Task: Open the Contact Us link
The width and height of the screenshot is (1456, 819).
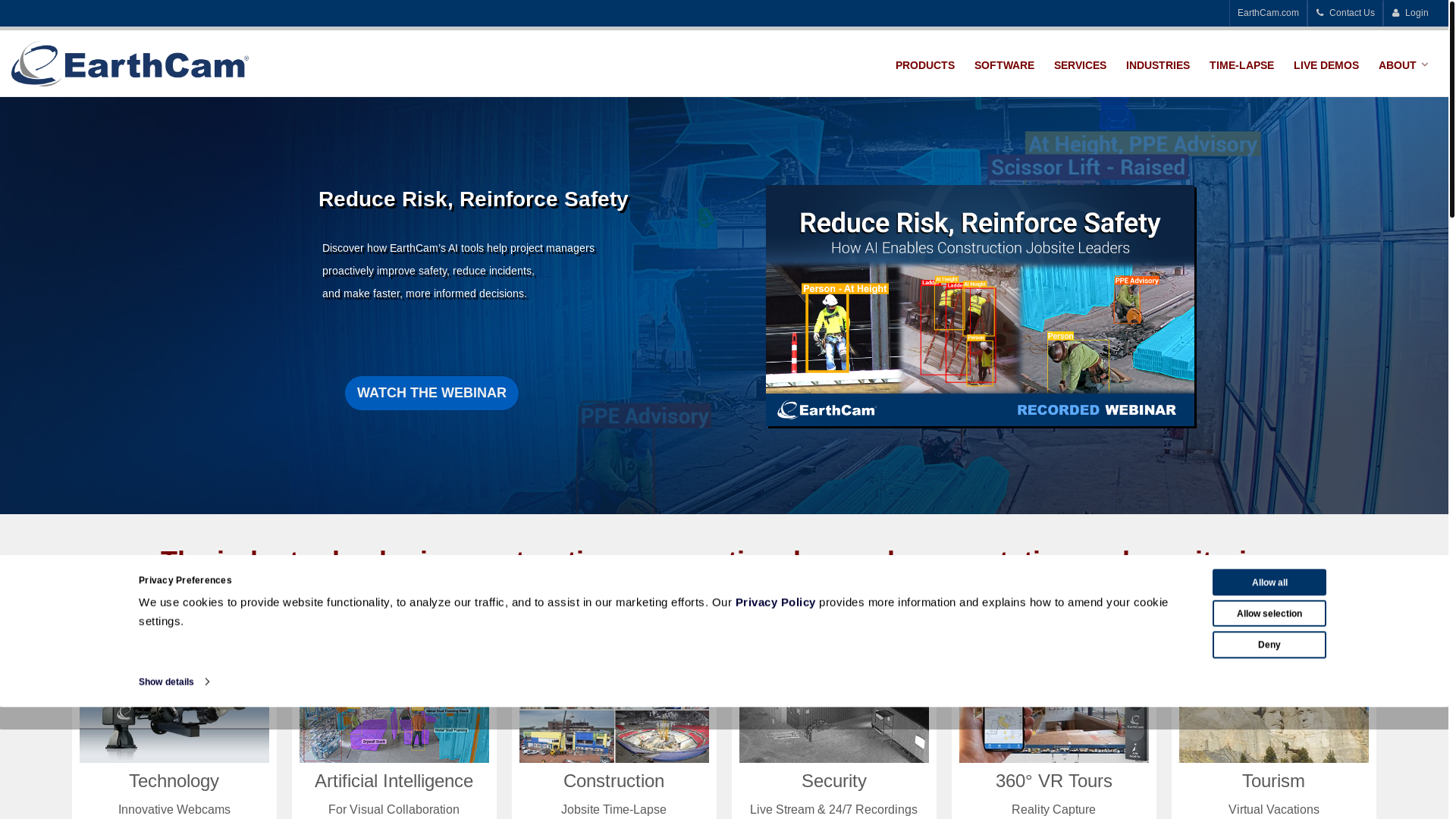Action: [1351, 13]
